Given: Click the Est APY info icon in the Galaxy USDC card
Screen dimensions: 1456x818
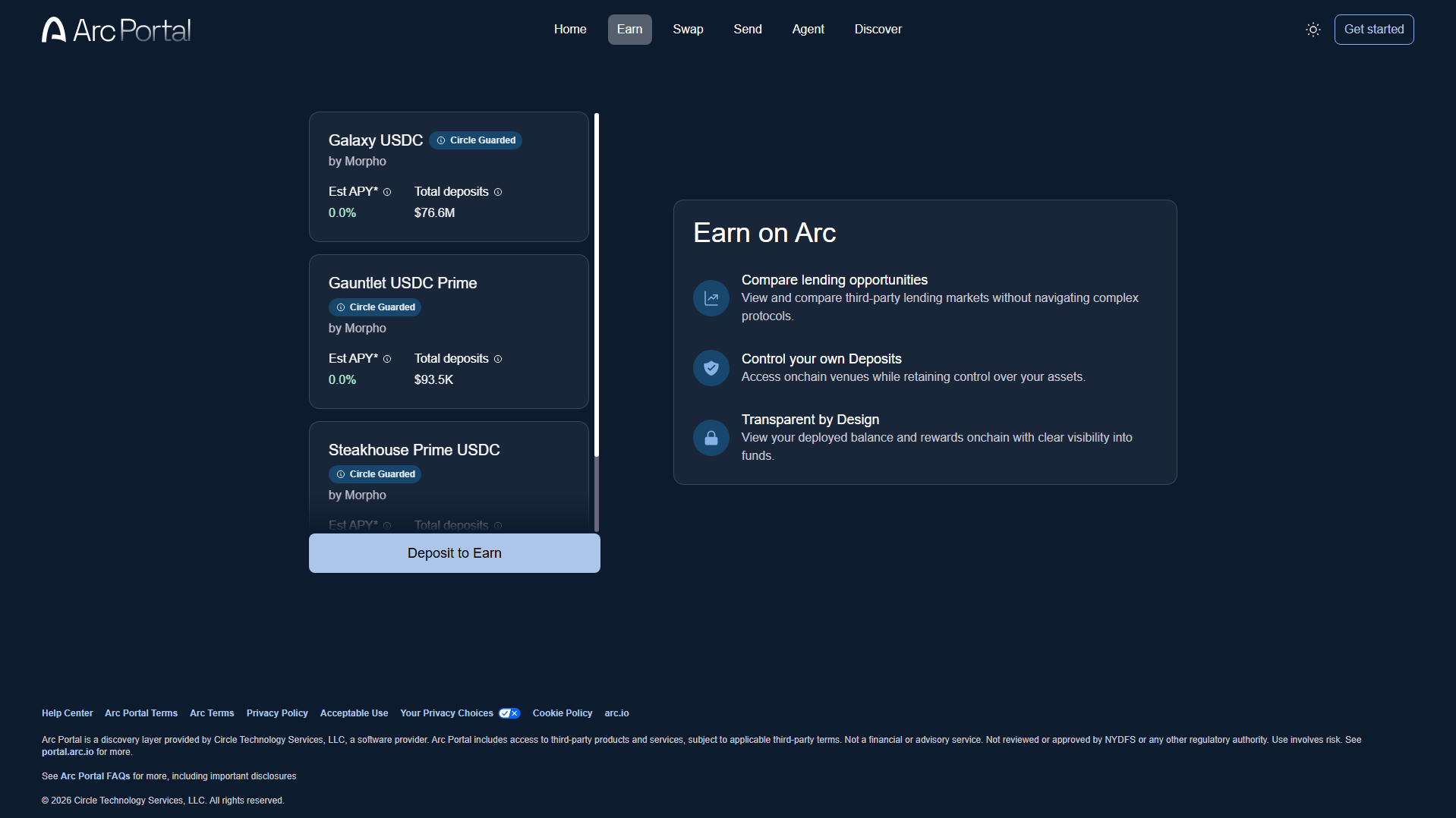Looking at the screenshot, I should [x=387, y=192].
